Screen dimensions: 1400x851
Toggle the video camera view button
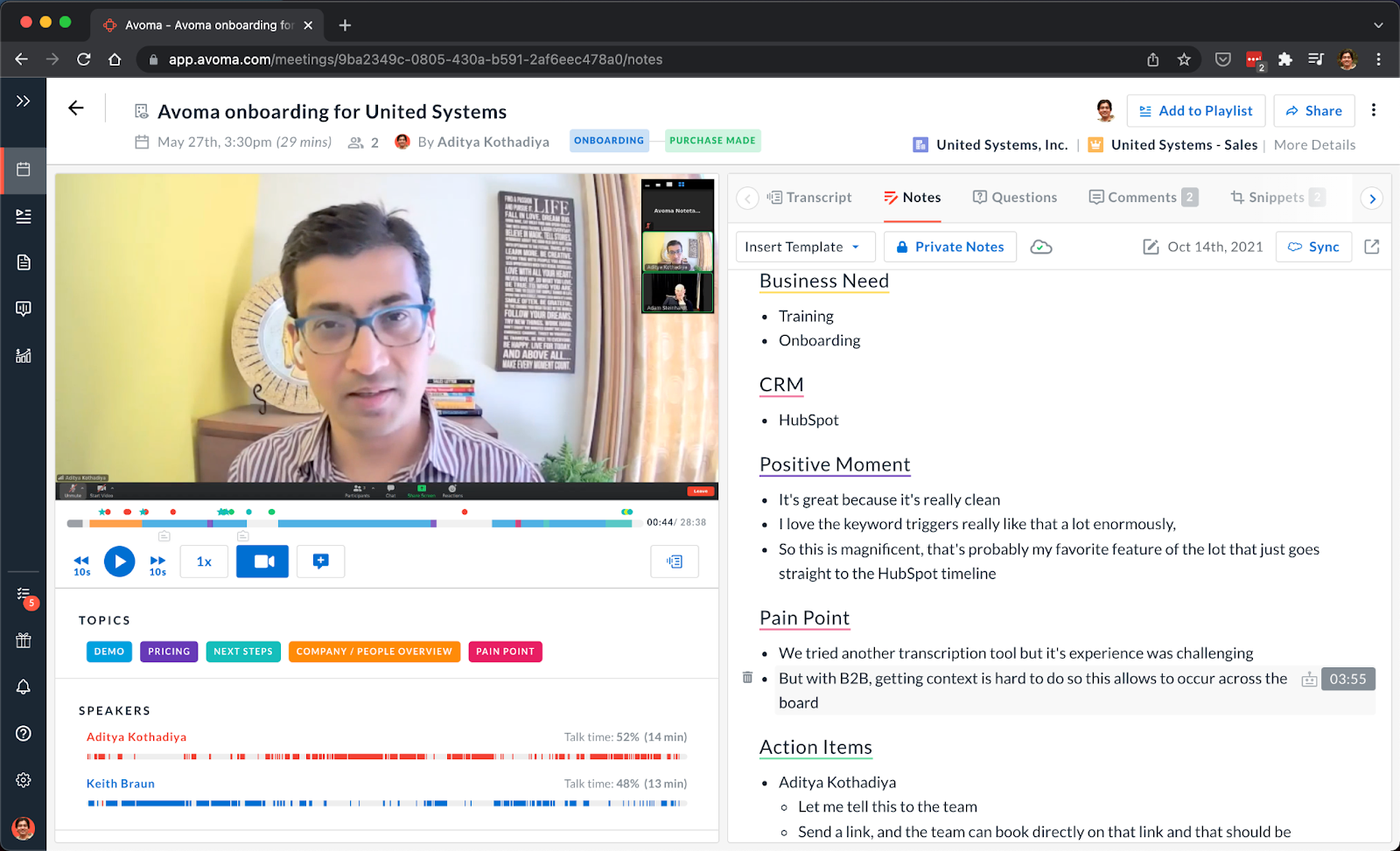262,562
